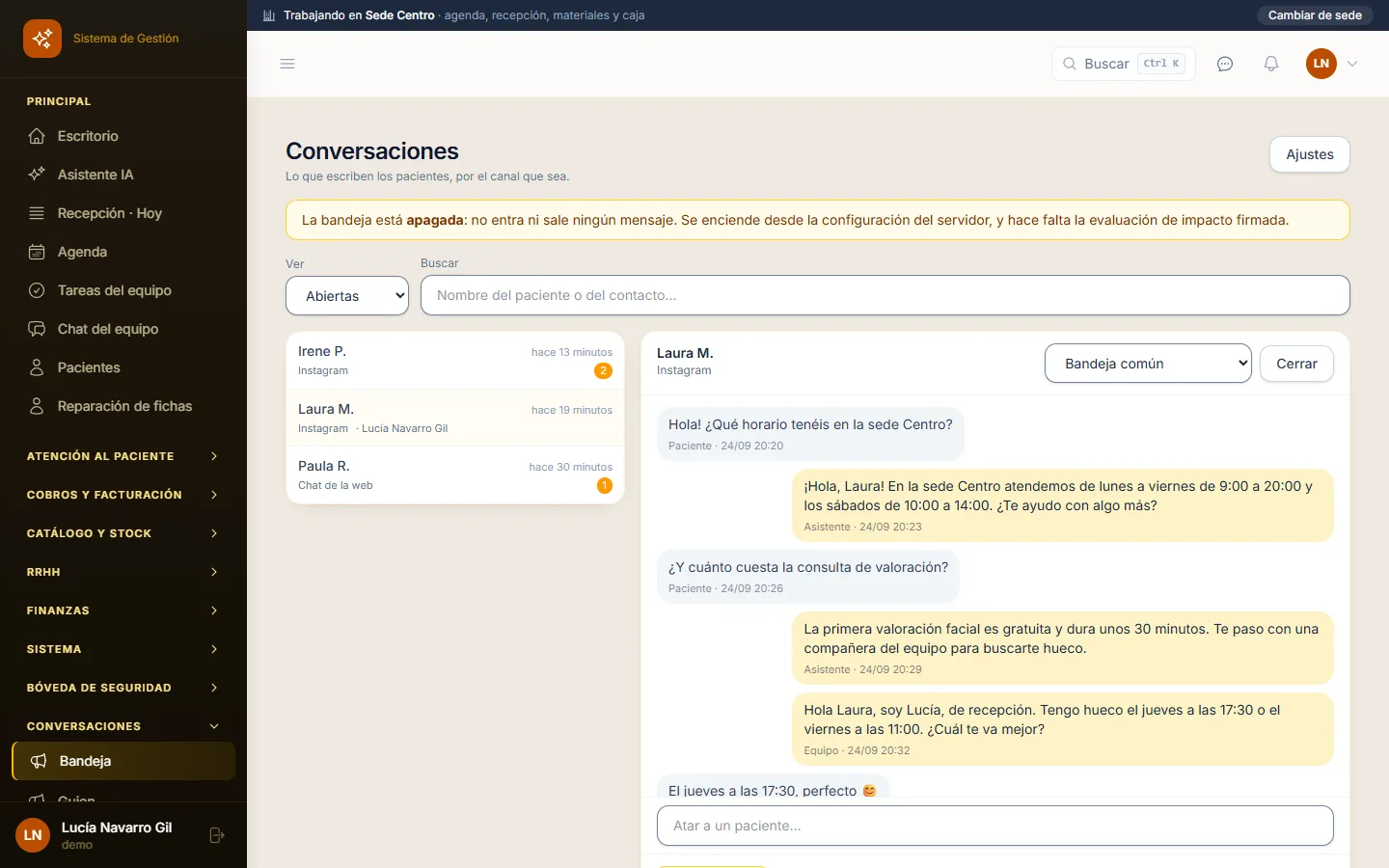The image size is (1389, 868).
Task: Open Pacientes from the sidebar
Action: [x=123, y=367]
